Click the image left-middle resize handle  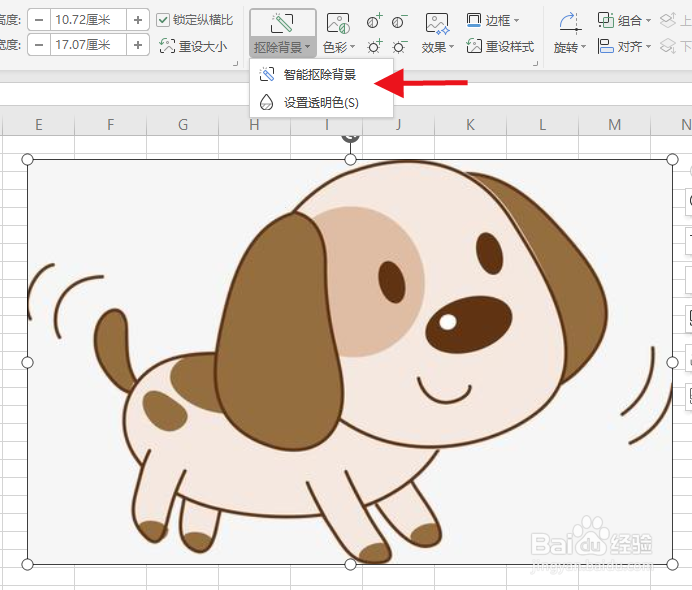point(27,362)
